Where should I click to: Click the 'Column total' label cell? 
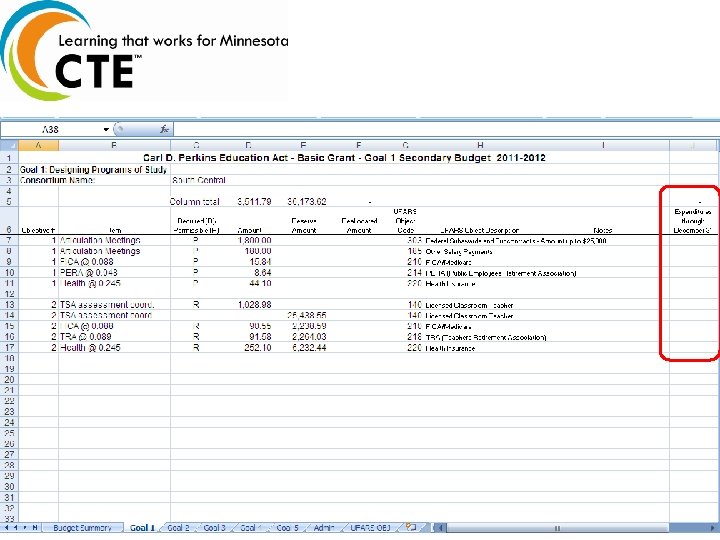195,202
